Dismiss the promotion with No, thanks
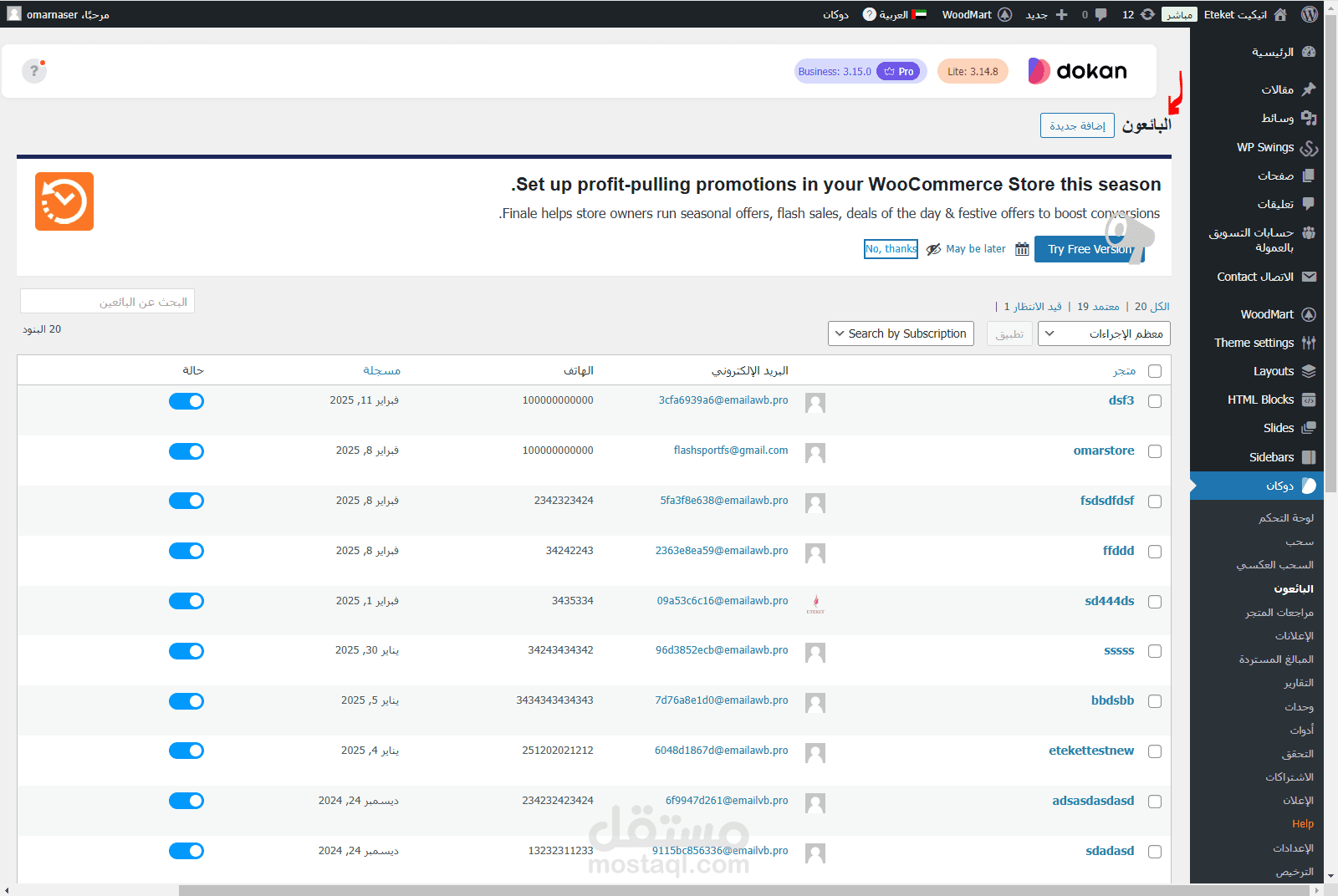 coord(891,249)
